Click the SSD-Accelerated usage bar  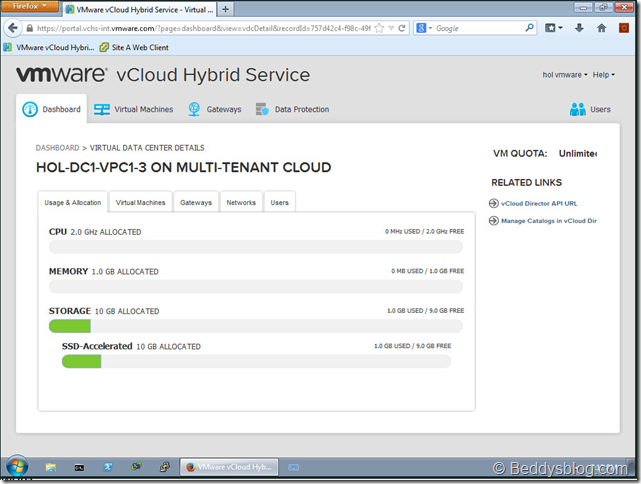tap(256, 361)
